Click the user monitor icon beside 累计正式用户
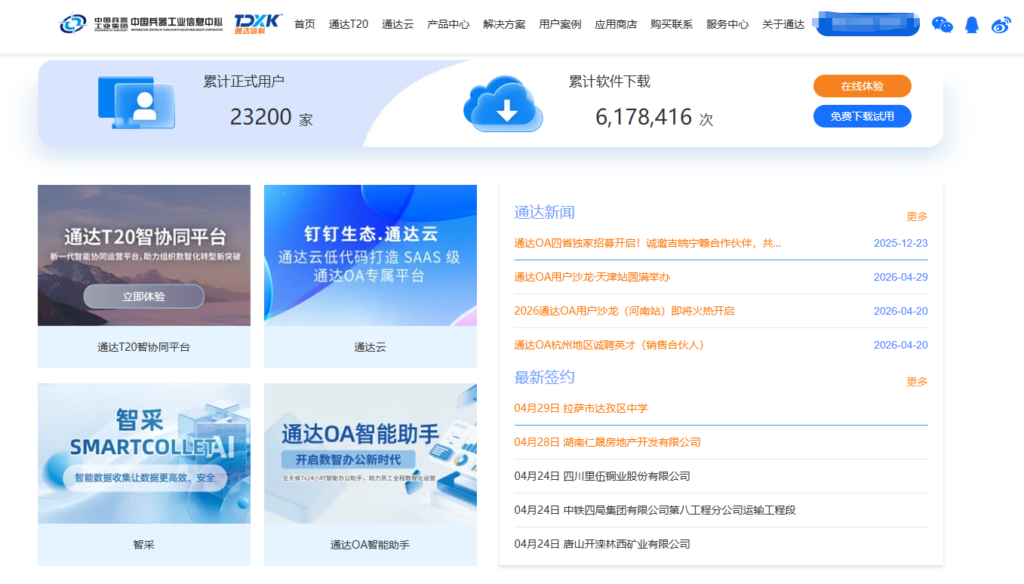Screen dimensions: 1024x584 (x=136, y=103)
